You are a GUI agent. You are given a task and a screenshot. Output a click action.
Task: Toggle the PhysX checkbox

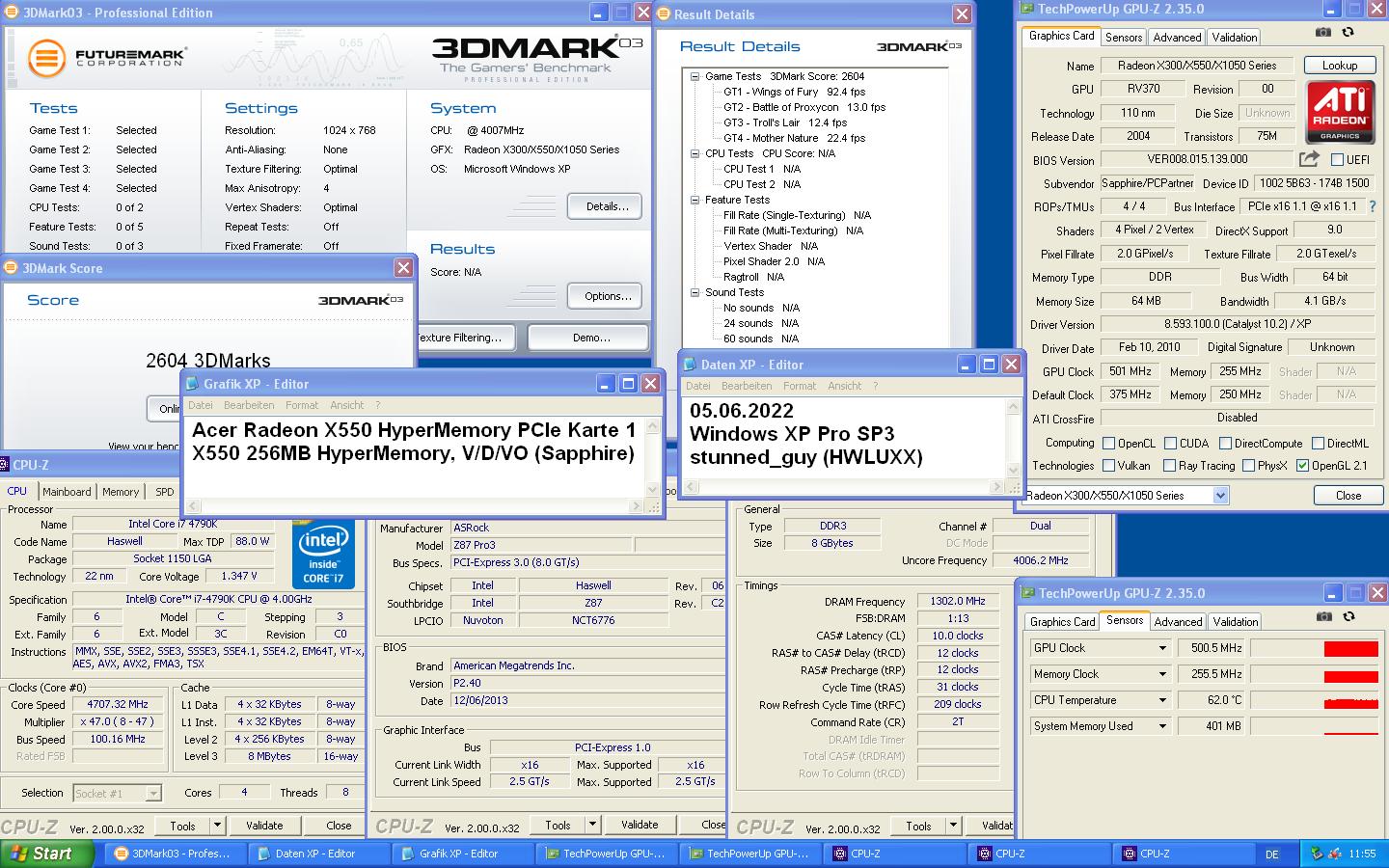click(x=1248, y=466)
